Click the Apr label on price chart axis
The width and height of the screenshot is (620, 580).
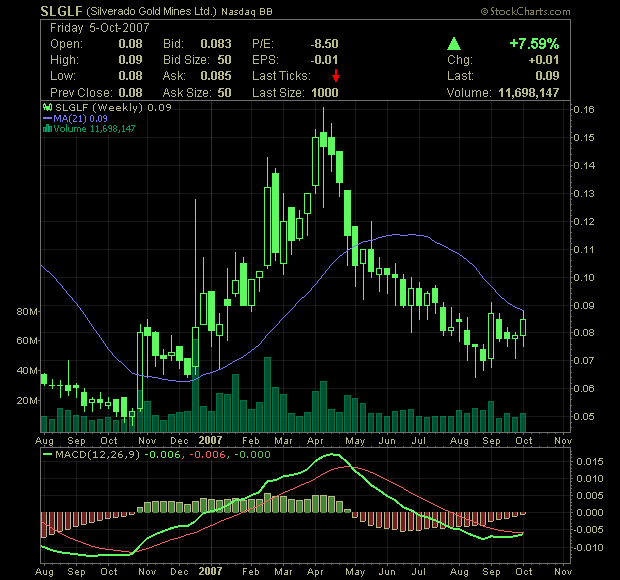point(315,440)
